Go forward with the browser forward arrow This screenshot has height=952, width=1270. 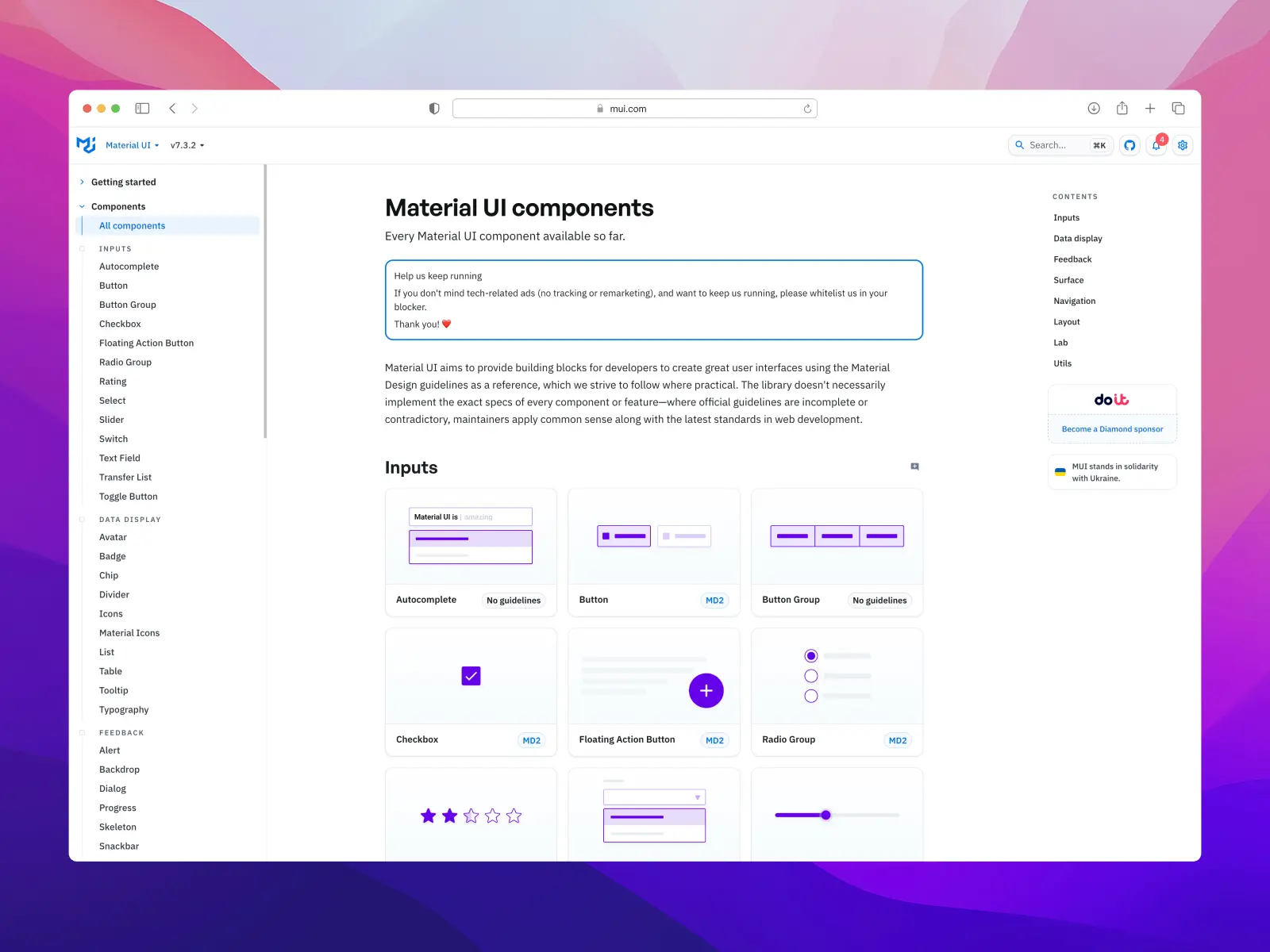[x=194, y=109]
